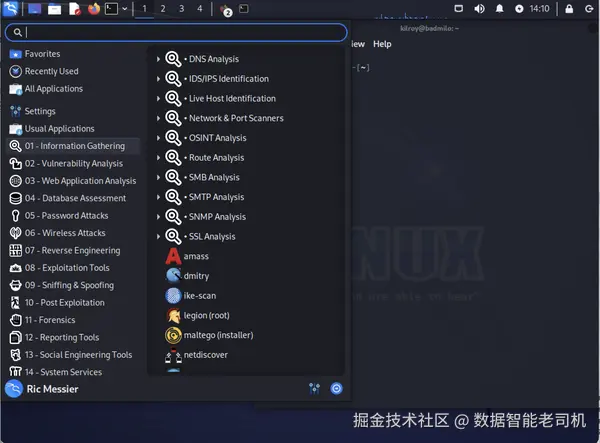Open menu settings sliders icon

click(315, 389)
